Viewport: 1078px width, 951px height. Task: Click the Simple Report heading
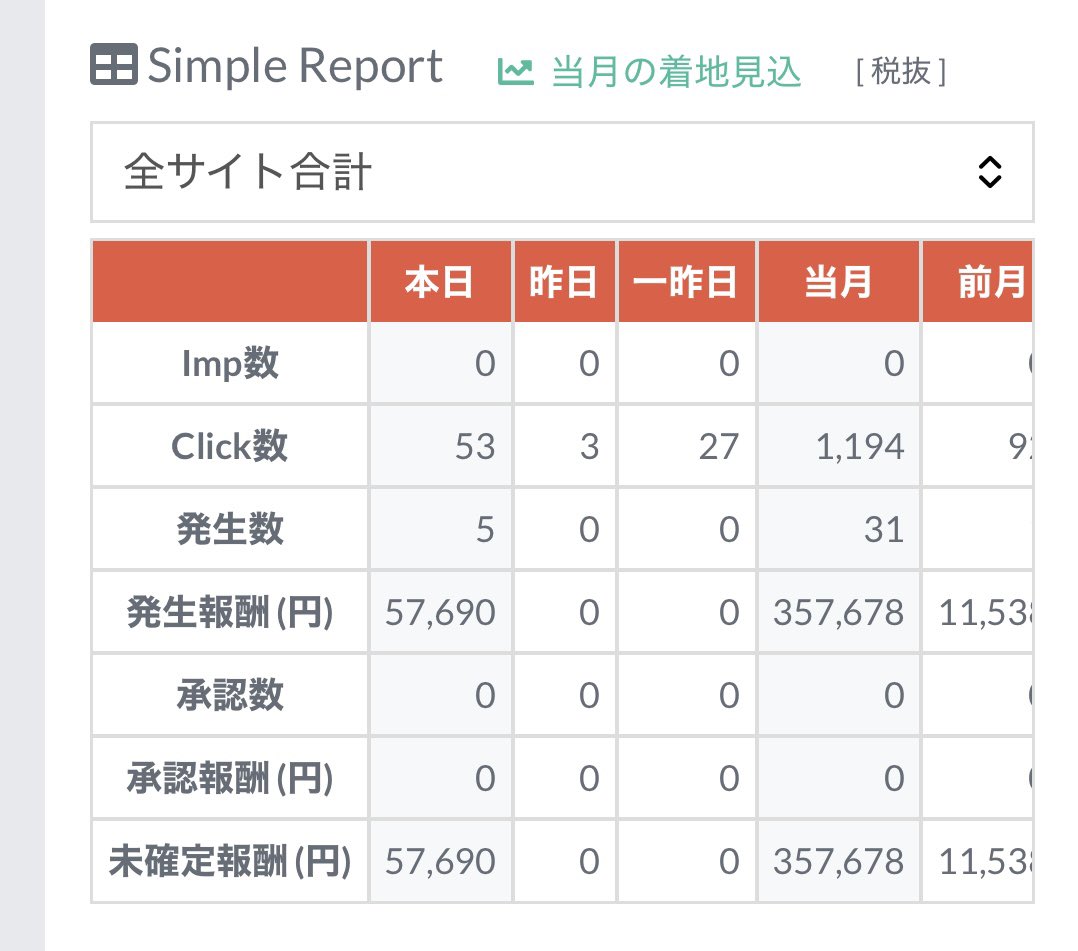tap(295, 66)
